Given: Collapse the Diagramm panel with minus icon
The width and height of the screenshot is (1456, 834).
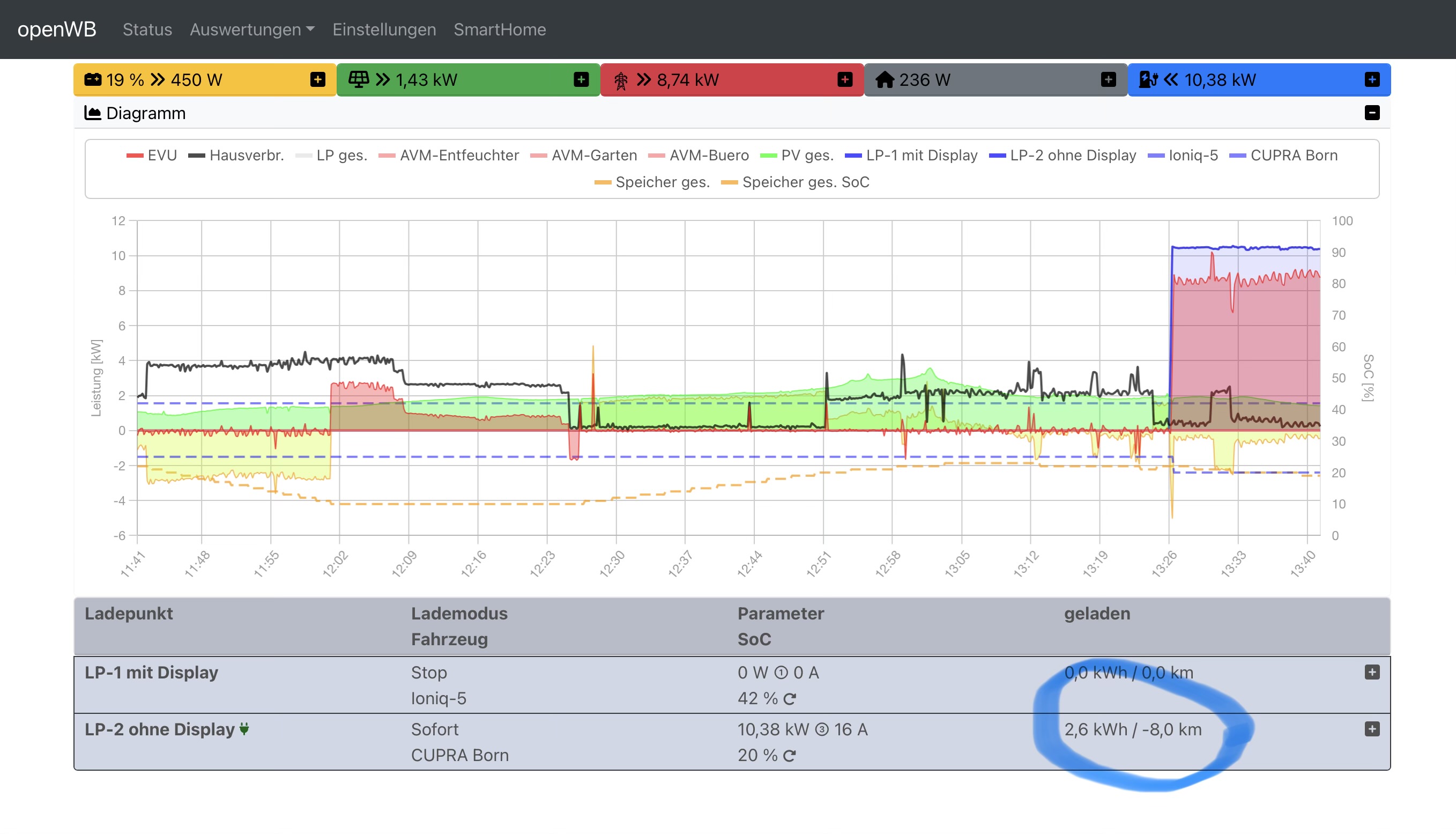Looking at the screenshot, I should [1372, 113].
